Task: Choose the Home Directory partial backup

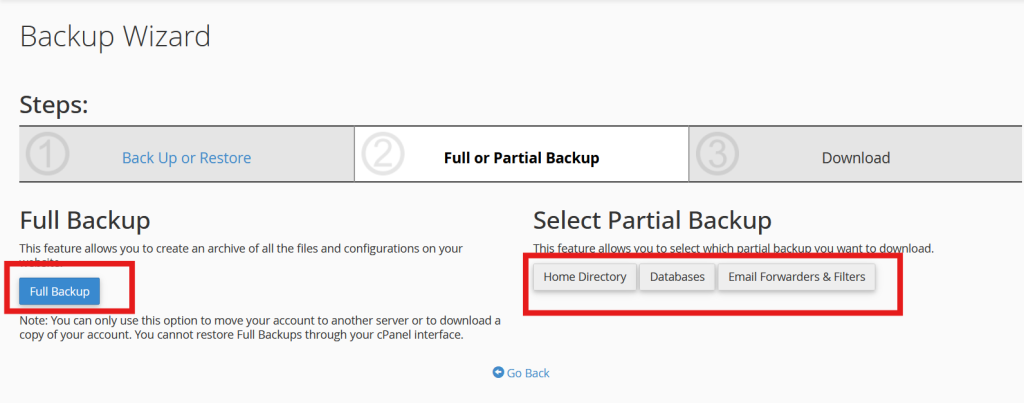Action: (x=585, y=277)
